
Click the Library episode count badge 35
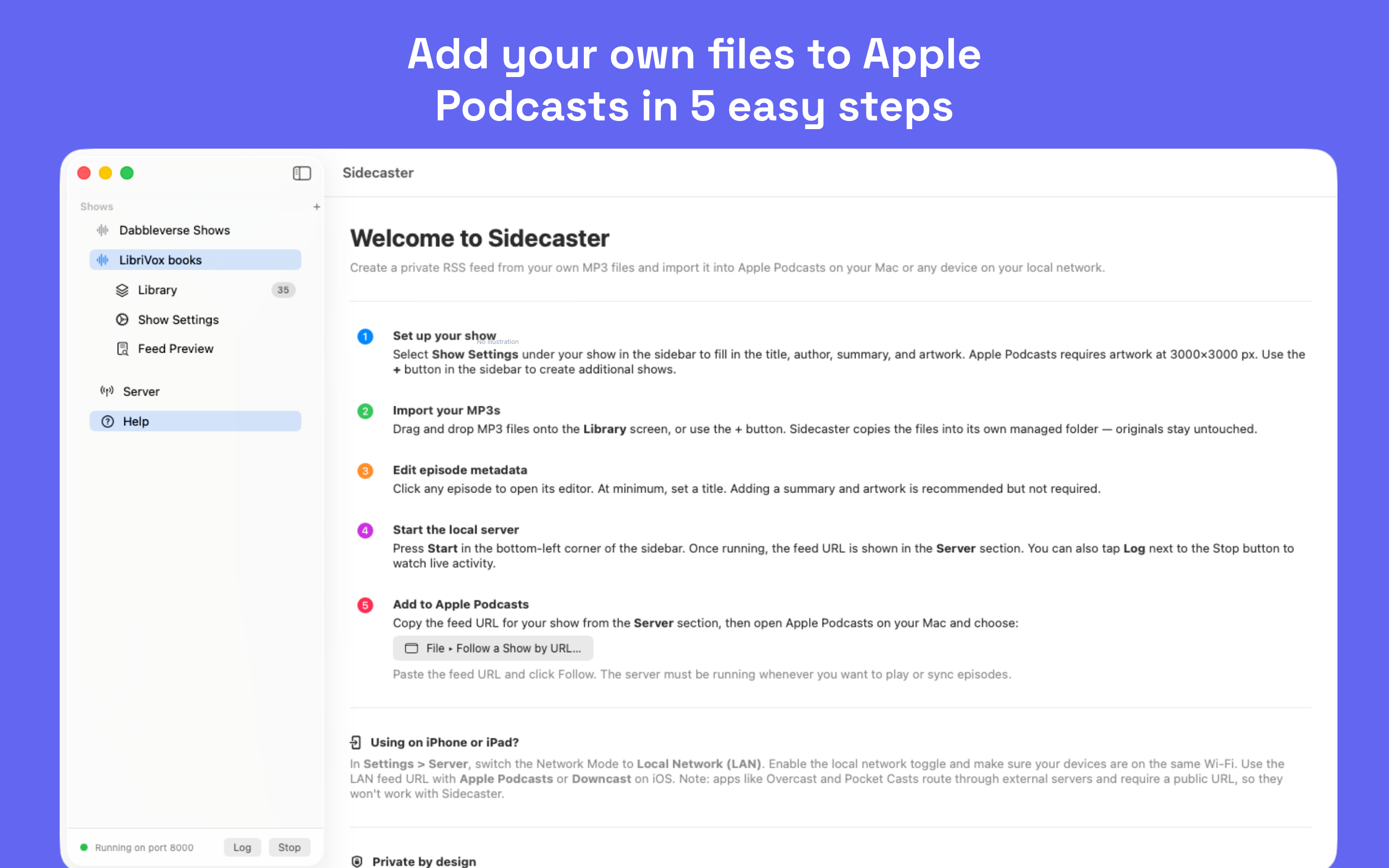[283, 290]
